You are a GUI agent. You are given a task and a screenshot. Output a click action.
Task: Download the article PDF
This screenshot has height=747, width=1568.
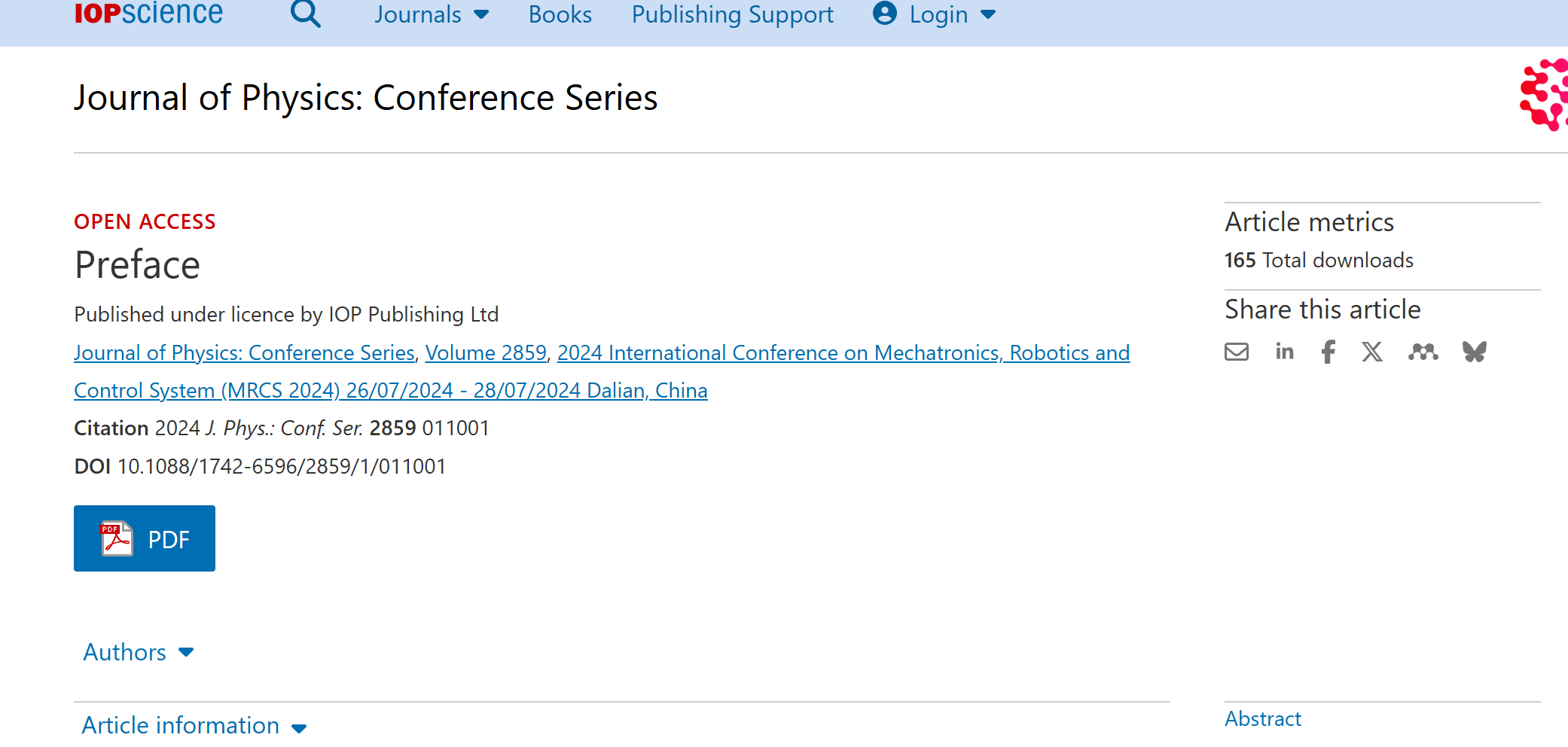coord(145,538)
